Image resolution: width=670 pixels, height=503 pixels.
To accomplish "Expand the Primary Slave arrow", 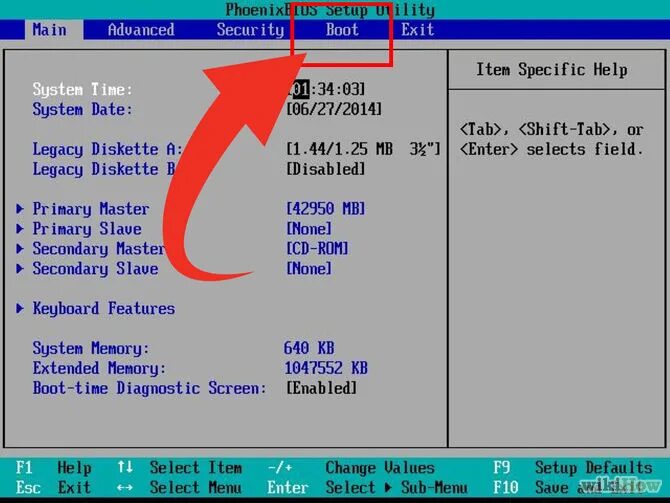I will click(20, 229).
